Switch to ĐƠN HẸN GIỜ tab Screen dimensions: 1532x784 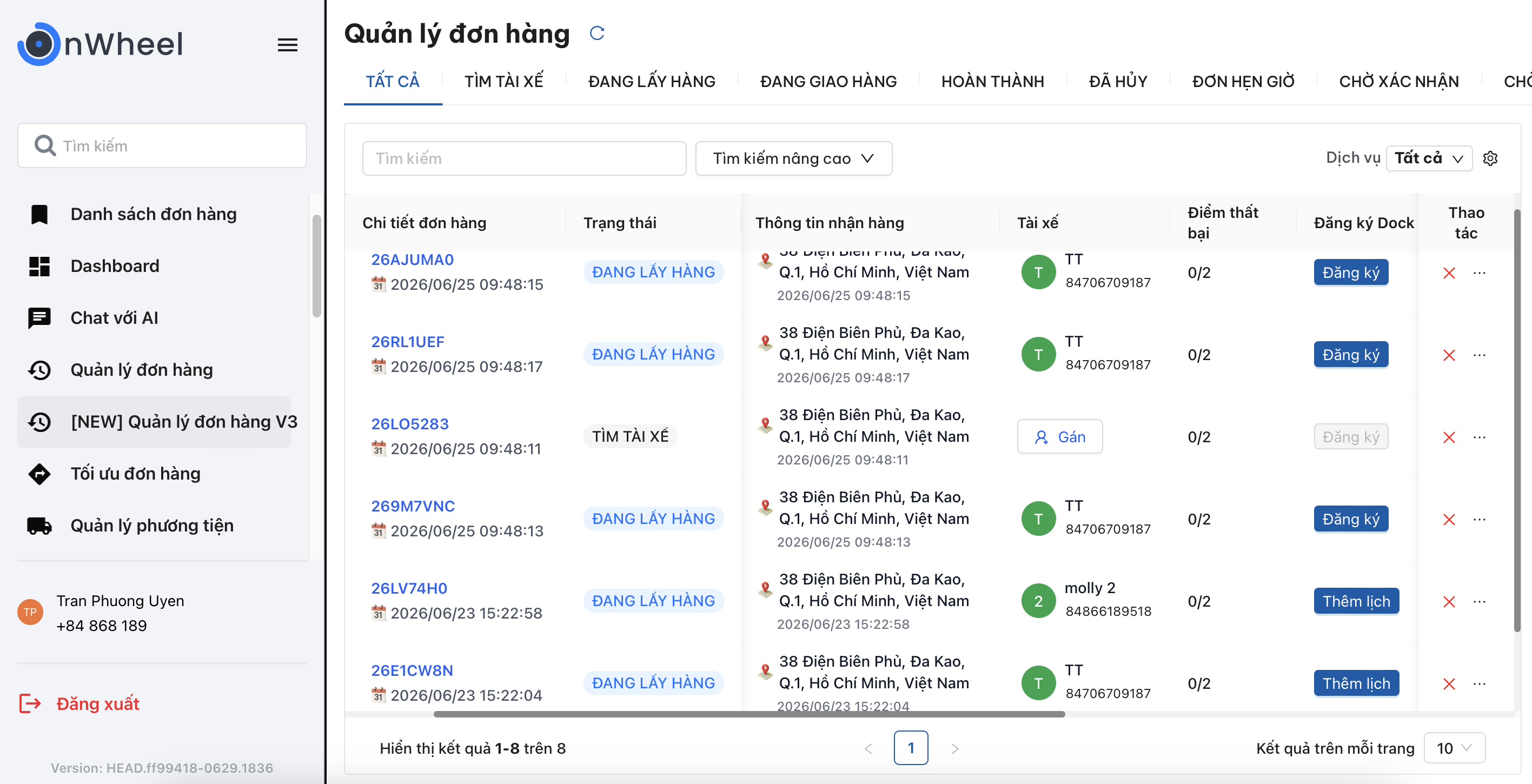pos(1243,82)
